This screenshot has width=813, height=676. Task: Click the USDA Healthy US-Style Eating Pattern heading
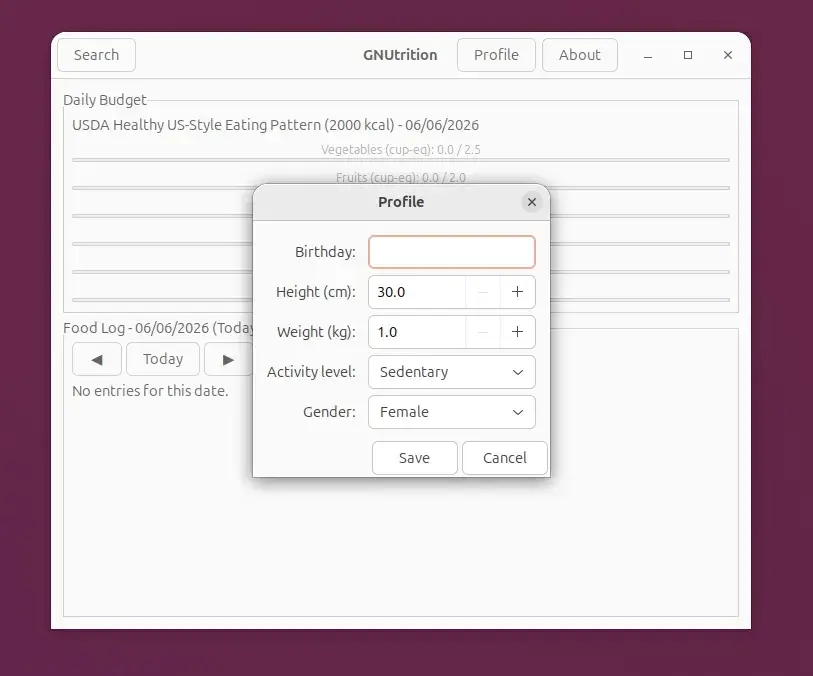coord(275,125)
